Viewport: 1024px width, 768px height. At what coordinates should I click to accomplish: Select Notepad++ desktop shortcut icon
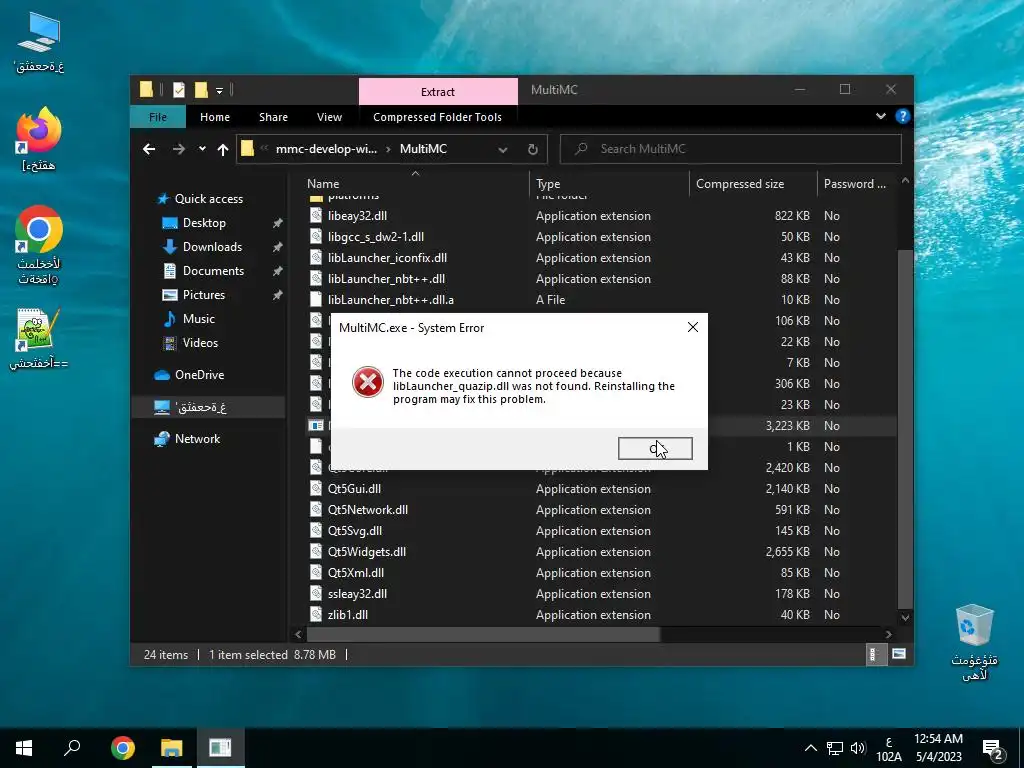[x=39, y=338]
